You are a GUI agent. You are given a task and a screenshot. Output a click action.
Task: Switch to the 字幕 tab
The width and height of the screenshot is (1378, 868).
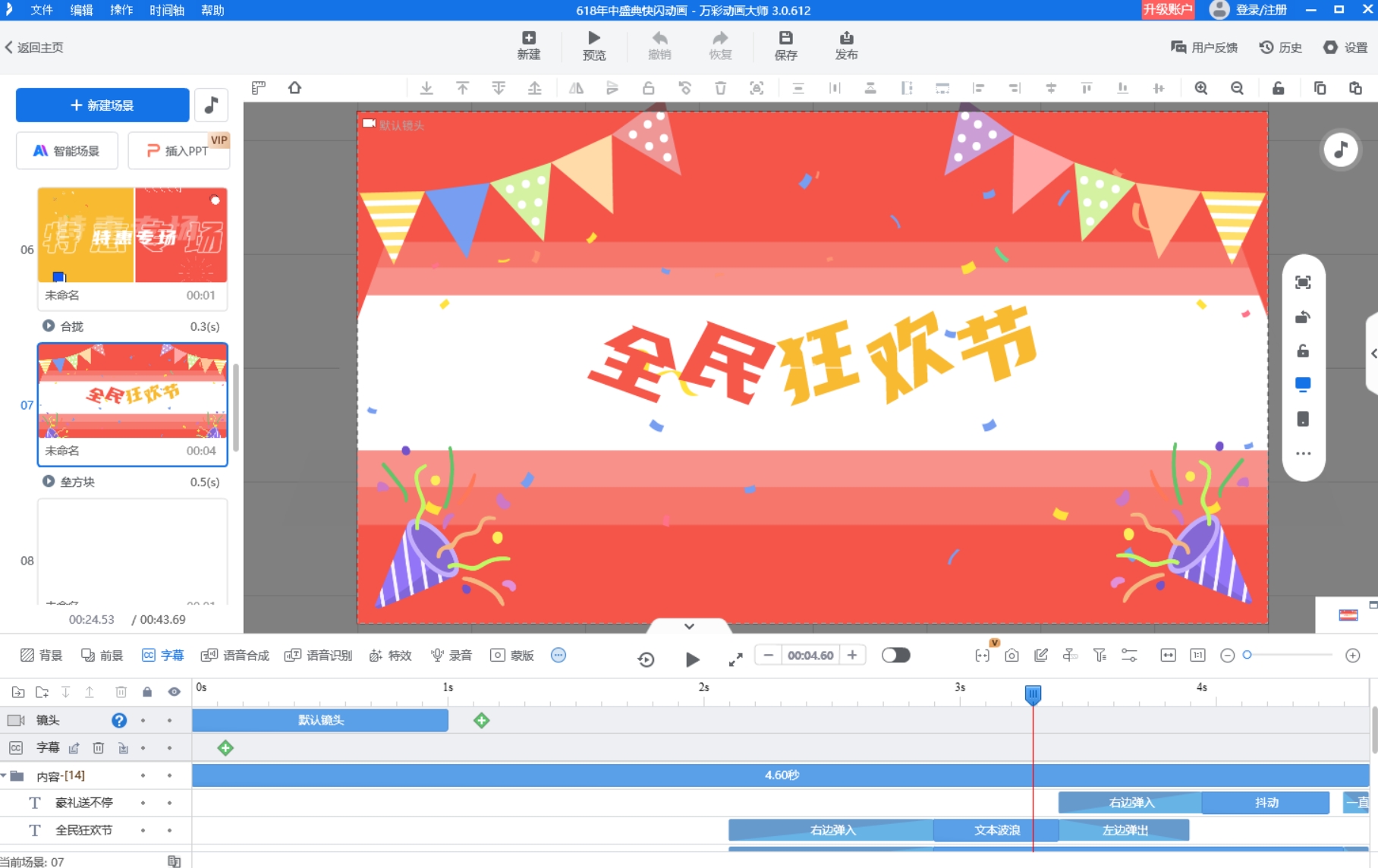point(163,656)
